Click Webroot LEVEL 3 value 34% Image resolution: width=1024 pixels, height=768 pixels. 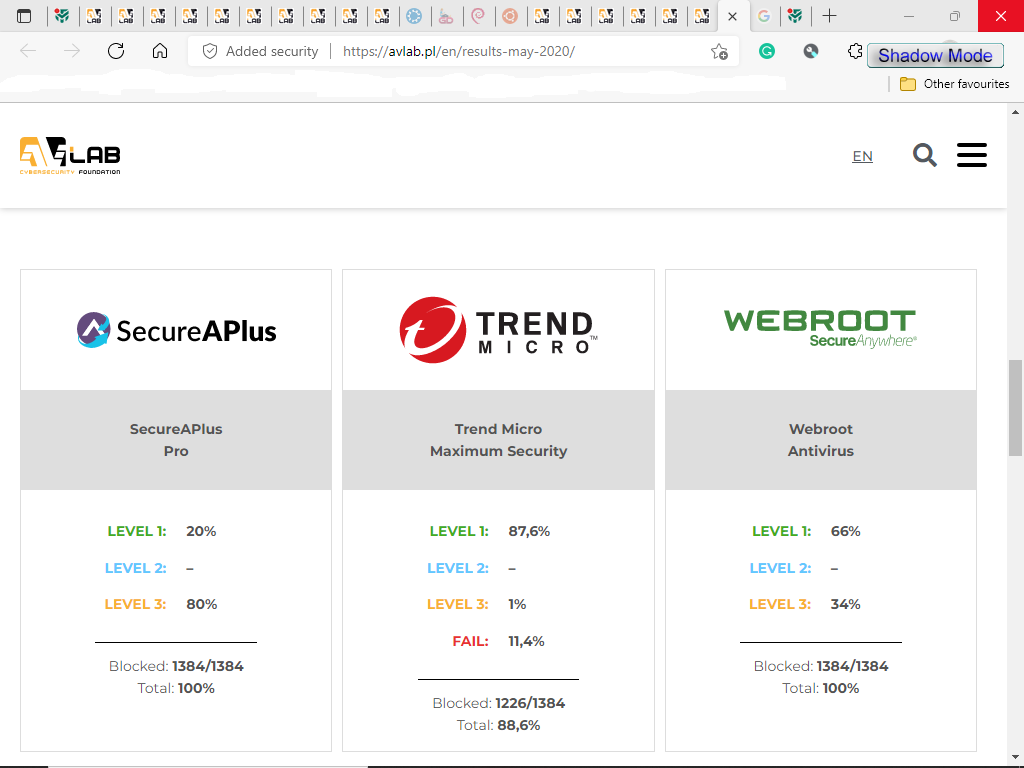click(x=845, y=604)
